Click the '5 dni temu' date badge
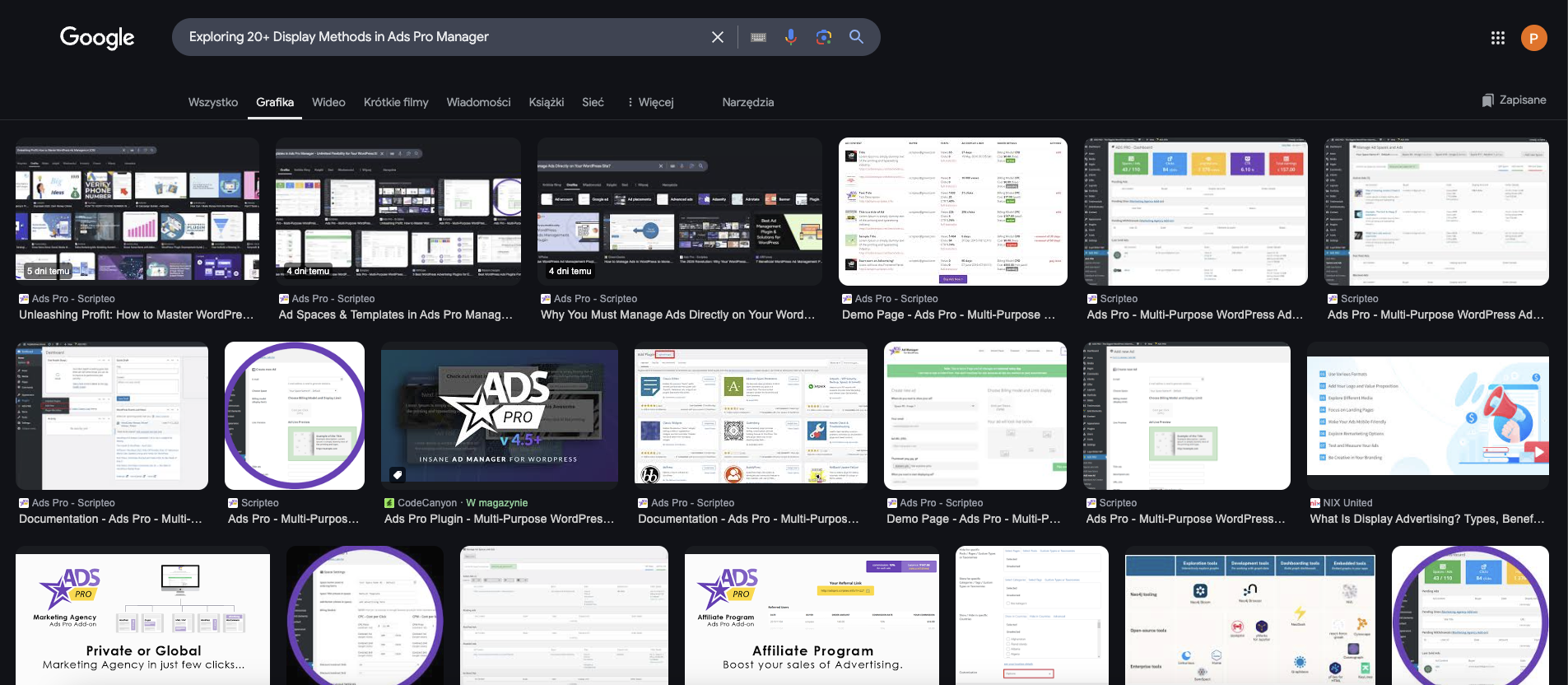The height and width of the screenshot is (685, 1568). coord(49,271)
